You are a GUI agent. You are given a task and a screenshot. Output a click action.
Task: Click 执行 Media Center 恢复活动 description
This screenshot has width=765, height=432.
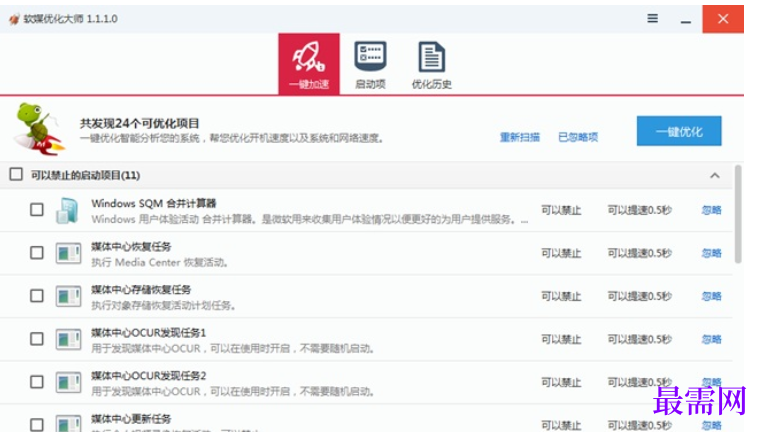pos(160,262)
